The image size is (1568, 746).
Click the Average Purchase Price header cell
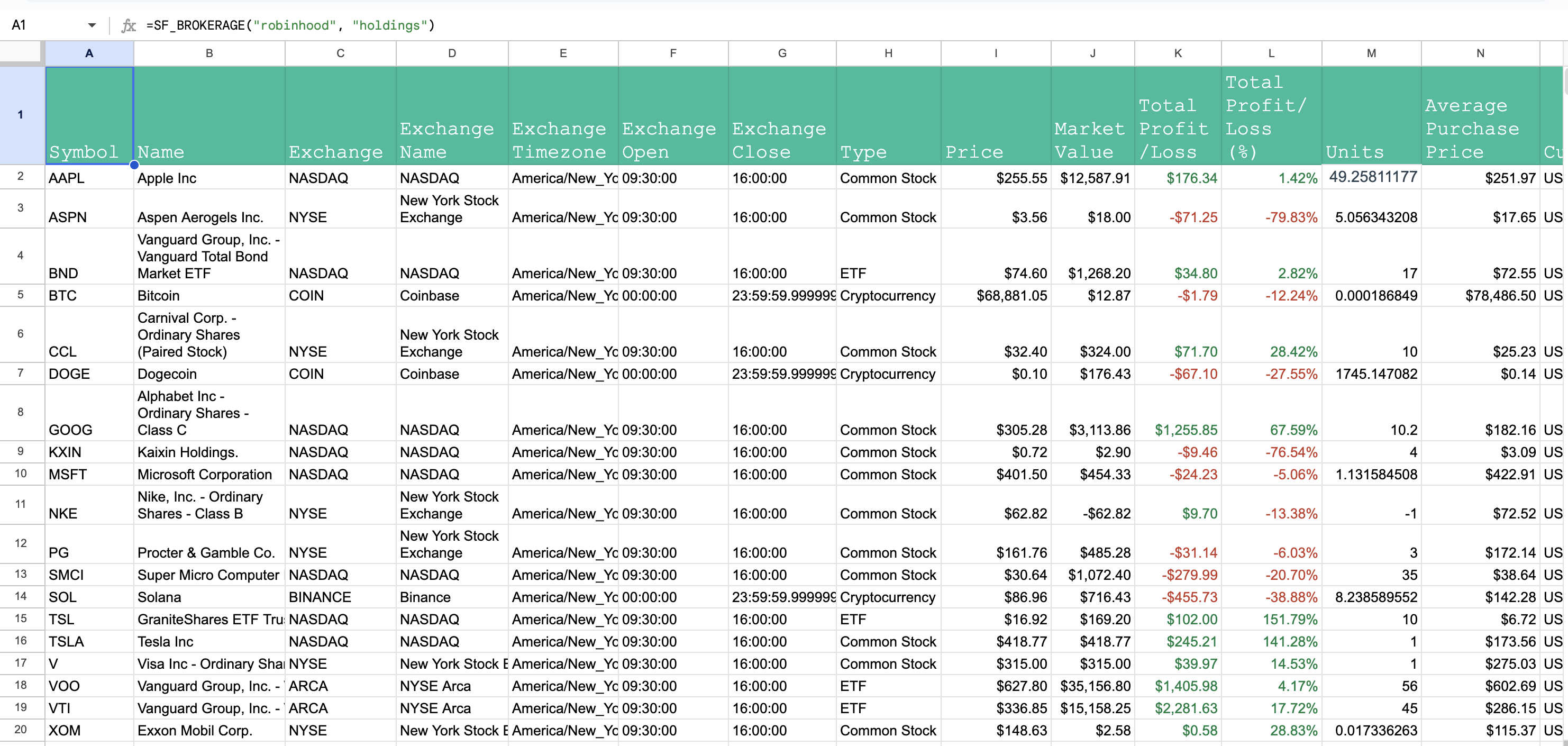(1480, 116)
